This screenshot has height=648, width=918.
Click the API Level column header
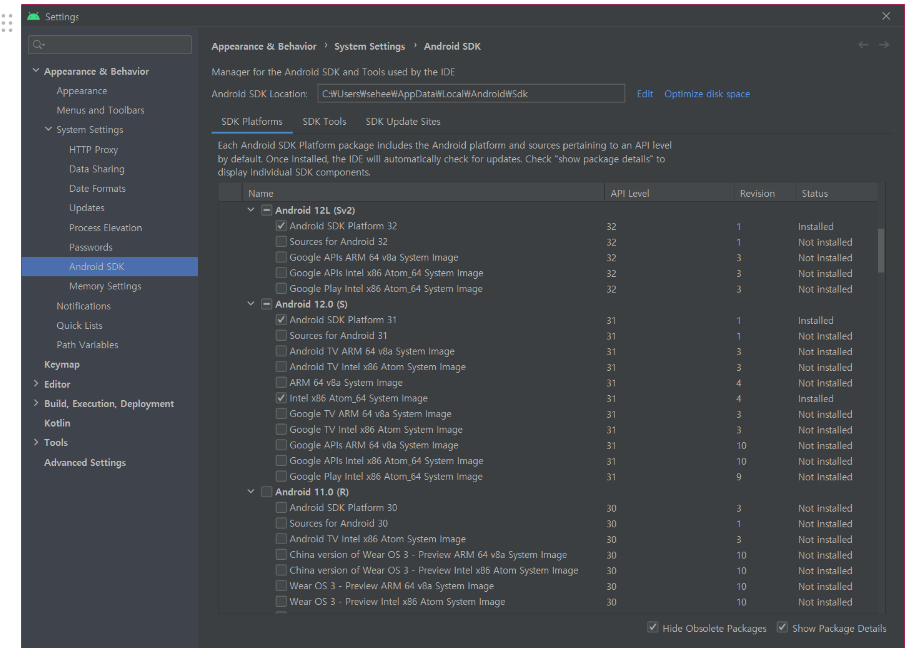pyautogui.click(x=669, y=193)
